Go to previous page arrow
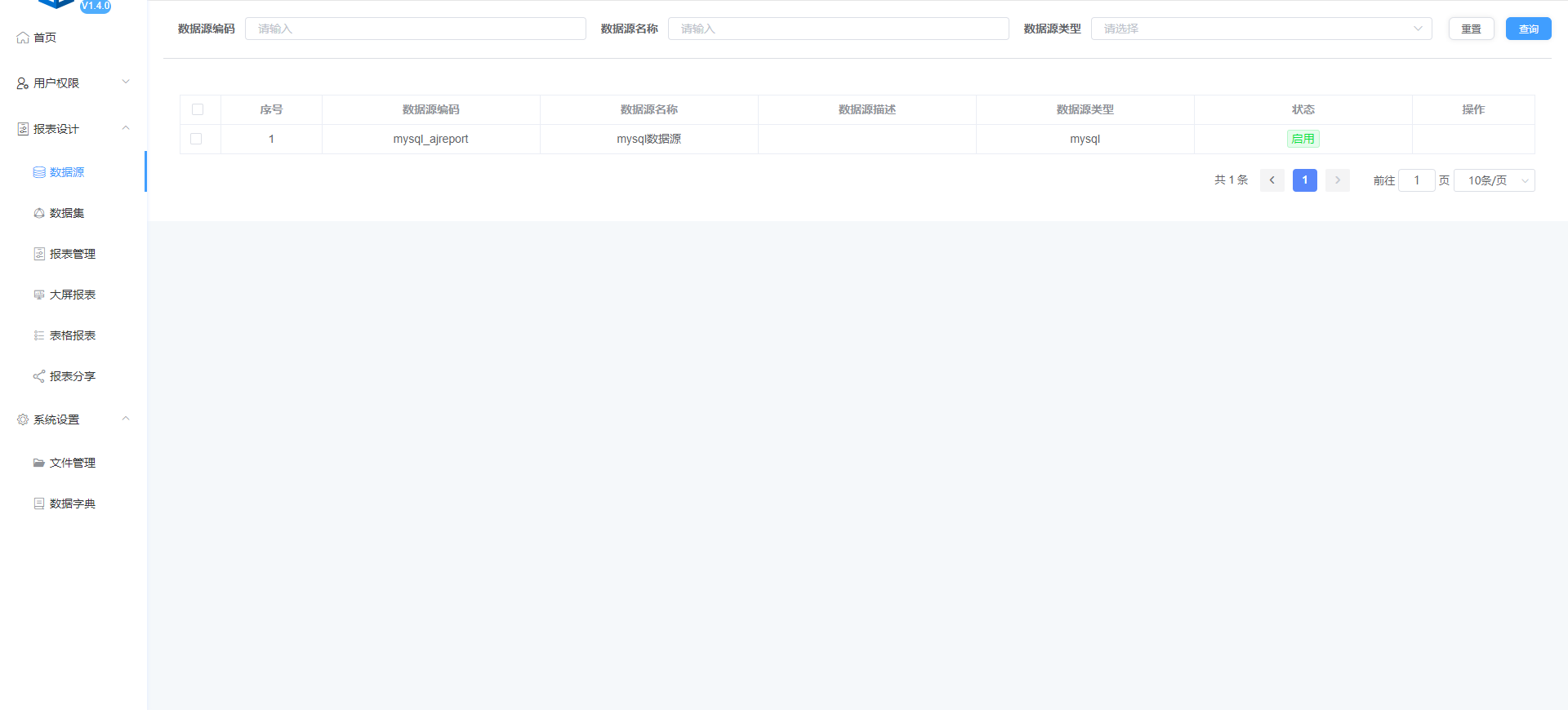The image size is (1568, 710). [x=1272, y=180]
